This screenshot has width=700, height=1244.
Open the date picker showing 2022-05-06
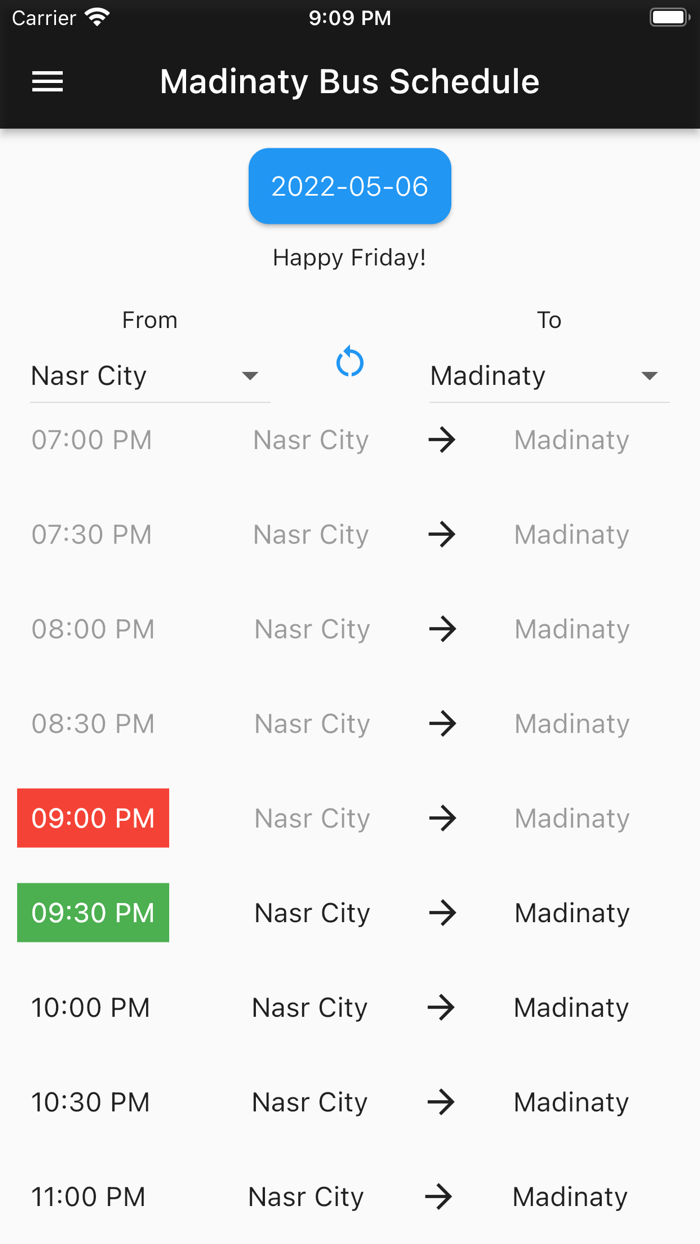click(349, 186)
